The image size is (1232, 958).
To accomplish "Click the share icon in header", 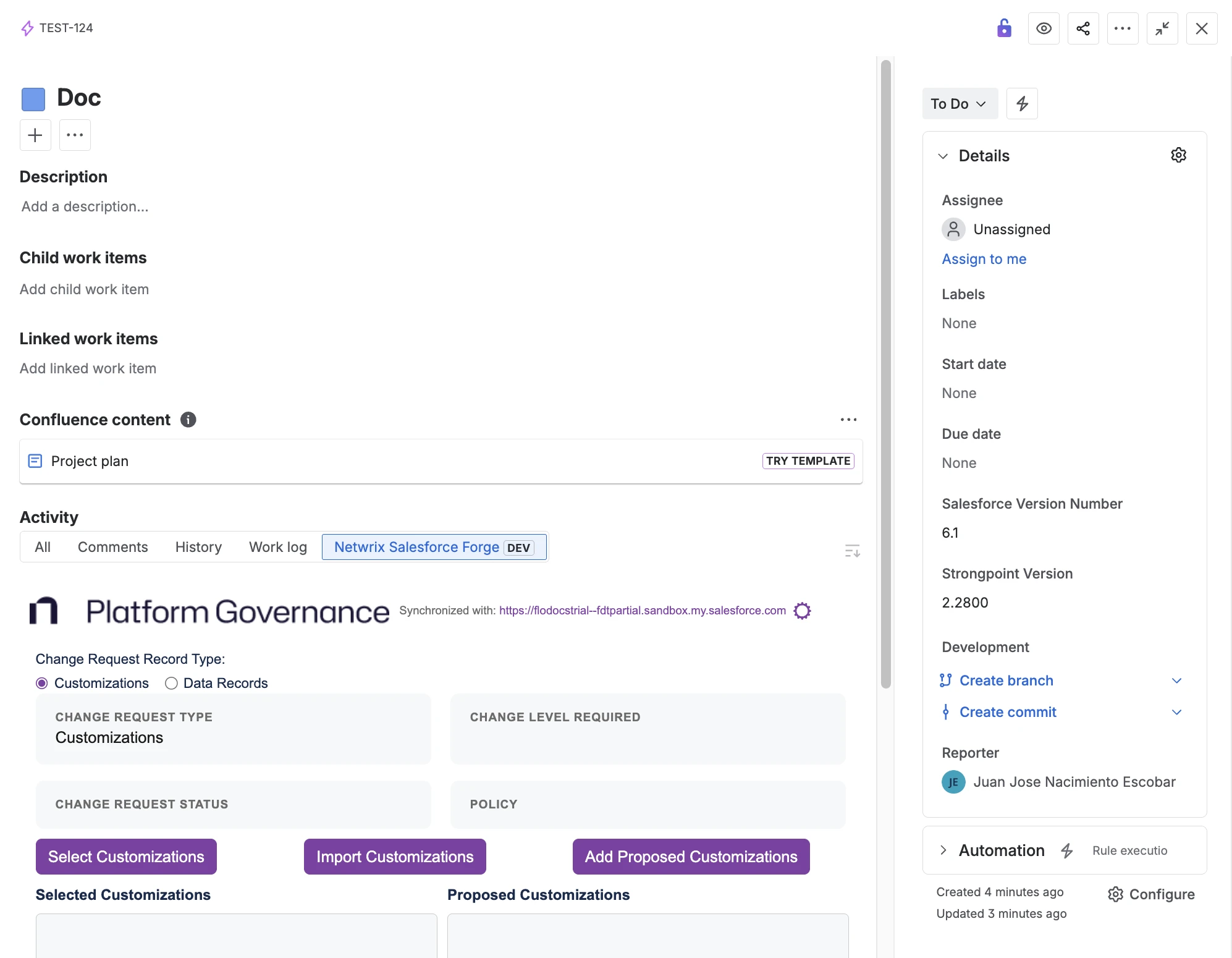I will tap(1083, 28).
